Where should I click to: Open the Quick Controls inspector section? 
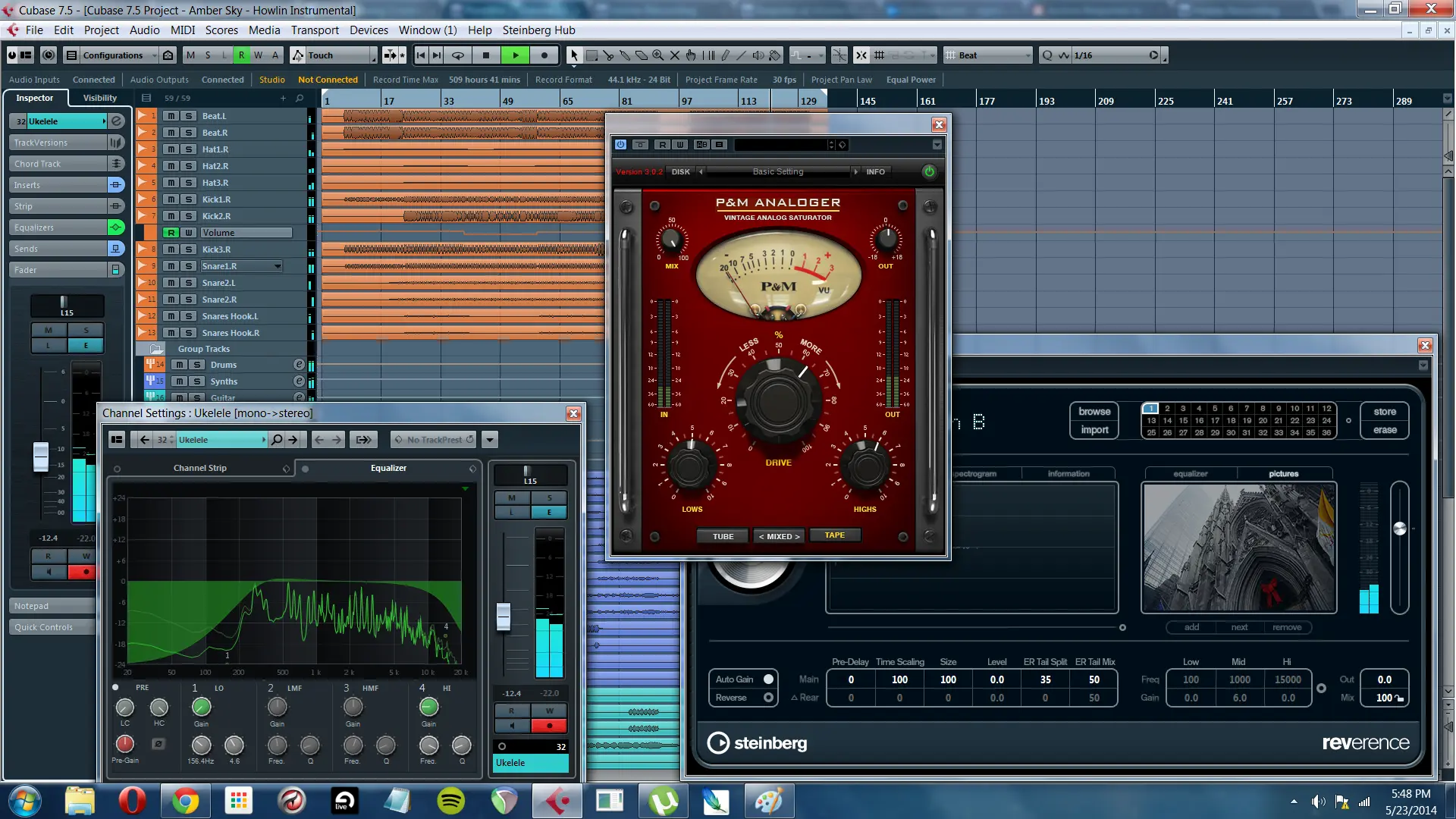[x=53, y=627]
